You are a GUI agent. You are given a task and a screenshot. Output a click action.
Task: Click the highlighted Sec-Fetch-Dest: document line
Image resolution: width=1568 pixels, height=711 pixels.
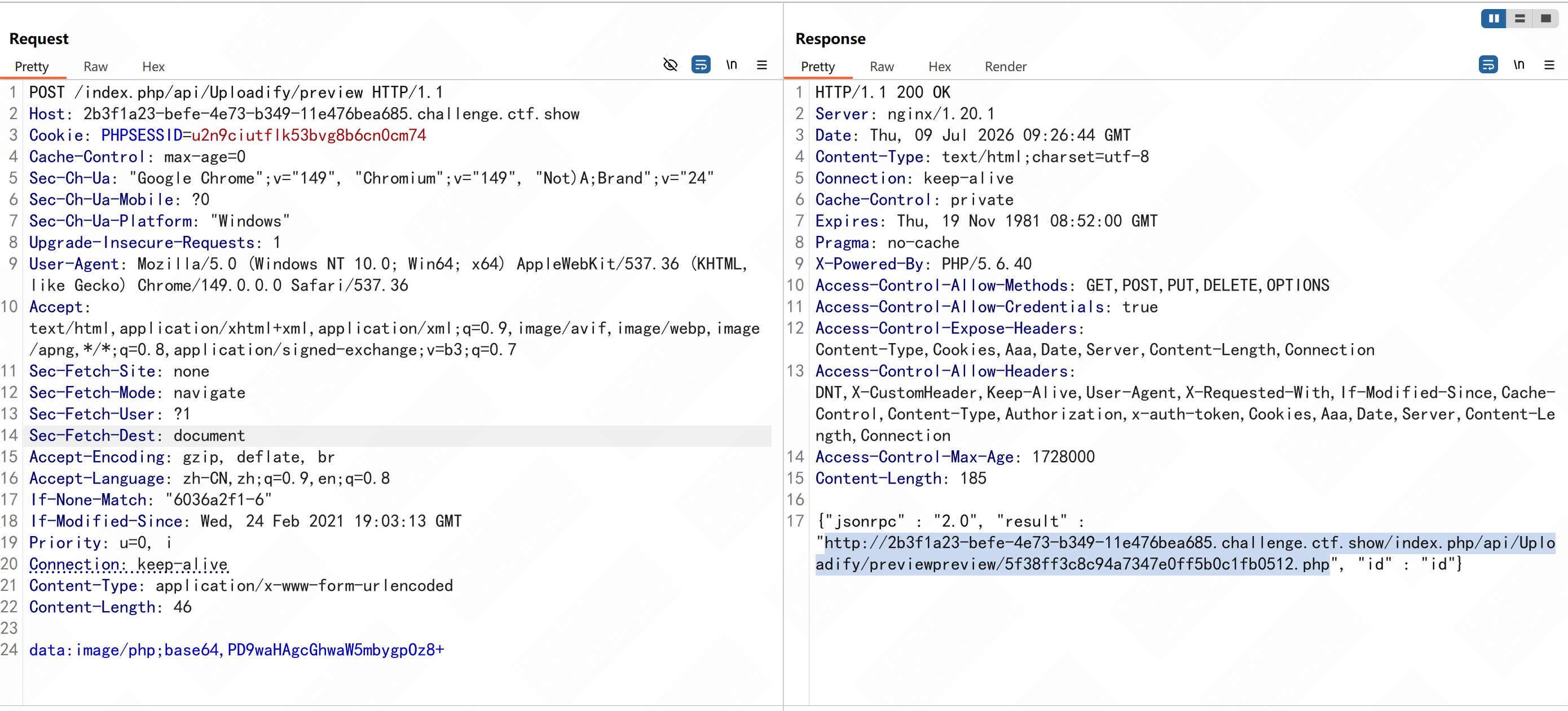pyautogui.click(x=138, y=436)
